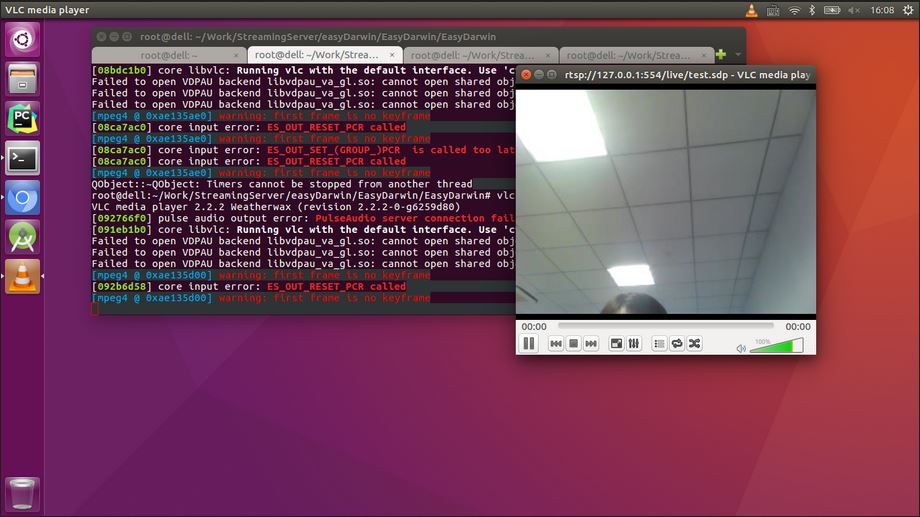Click the VLC window title rtsp://127.0.0.1:554/live/test.sdp
The height and width of the screenshot is (517, 920).
[687, 75]
